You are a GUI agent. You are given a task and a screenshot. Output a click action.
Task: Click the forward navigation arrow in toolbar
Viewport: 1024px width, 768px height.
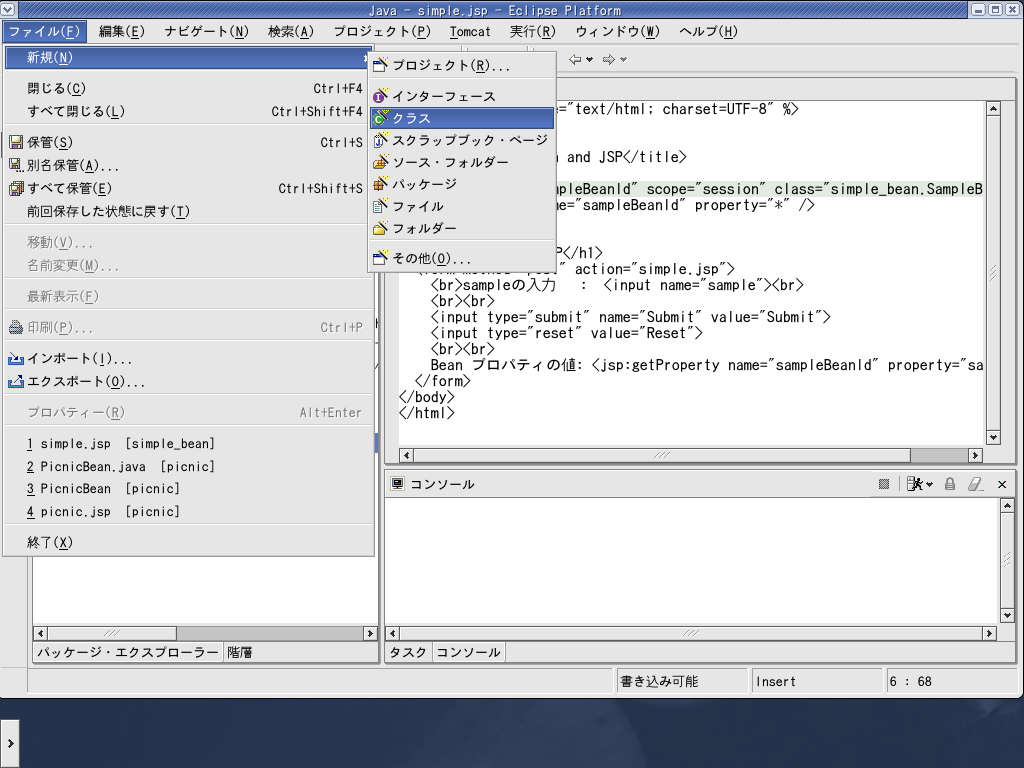click(x=609, y=59)
